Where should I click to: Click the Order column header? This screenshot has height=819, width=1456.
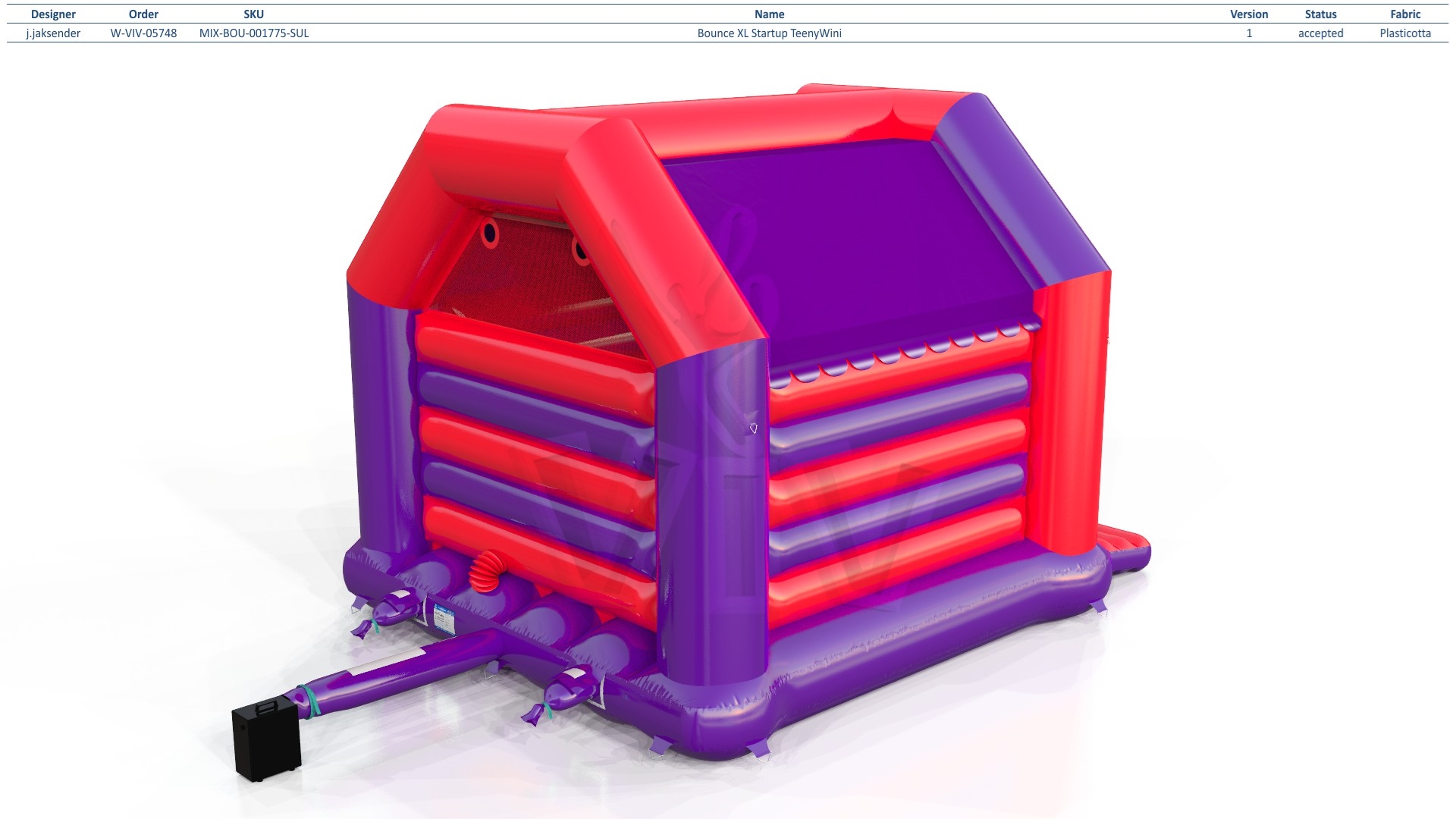(x=143, y=14)
